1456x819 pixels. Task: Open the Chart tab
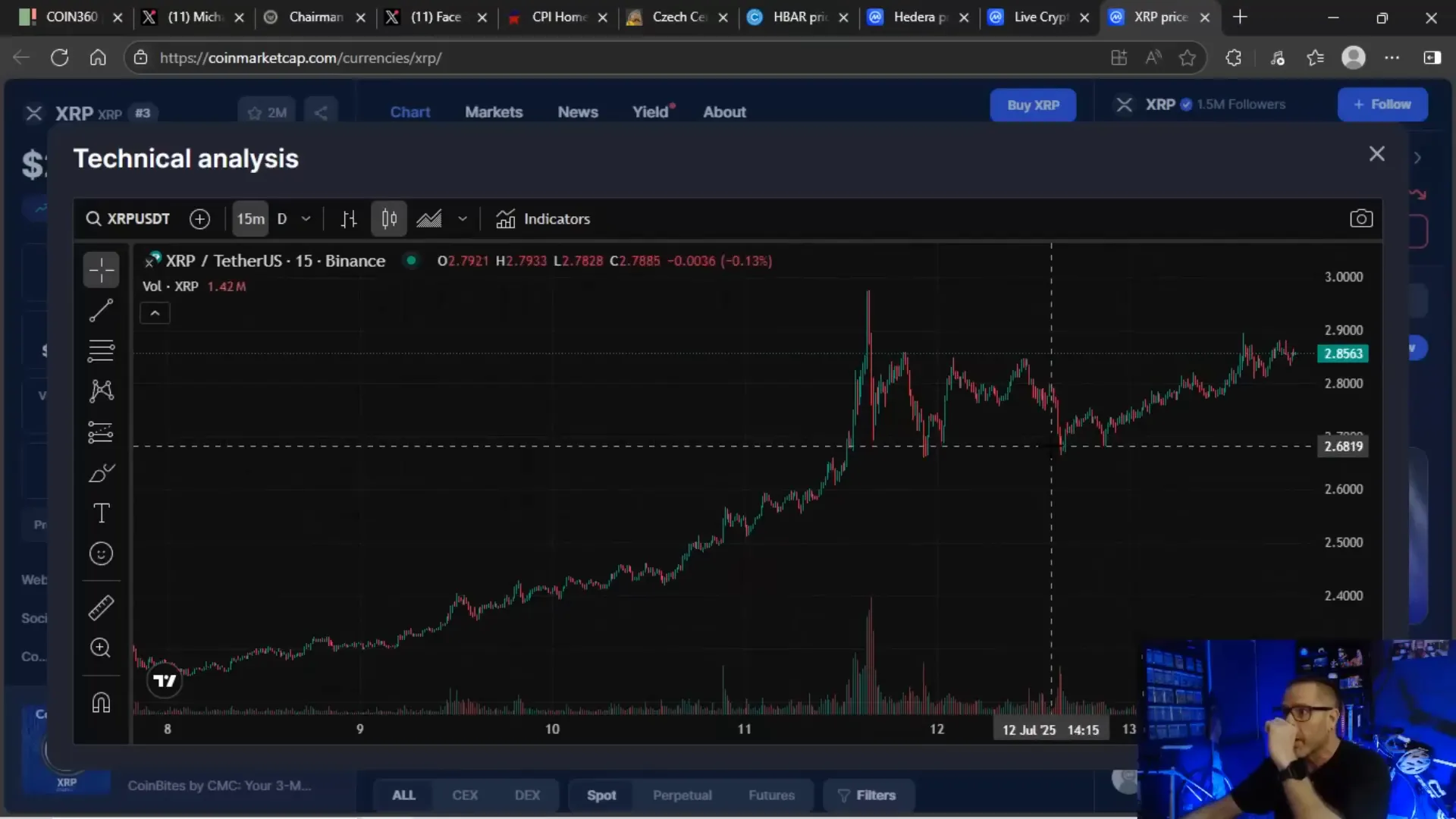point(410,112)
